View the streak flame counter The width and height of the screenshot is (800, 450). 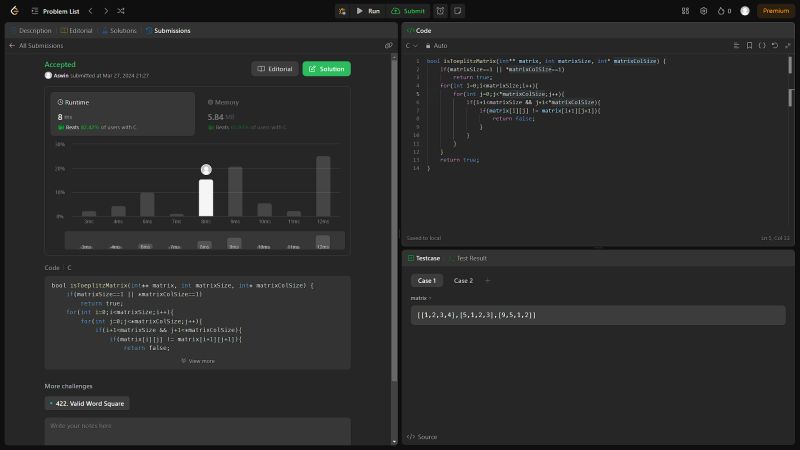[724, 11]
